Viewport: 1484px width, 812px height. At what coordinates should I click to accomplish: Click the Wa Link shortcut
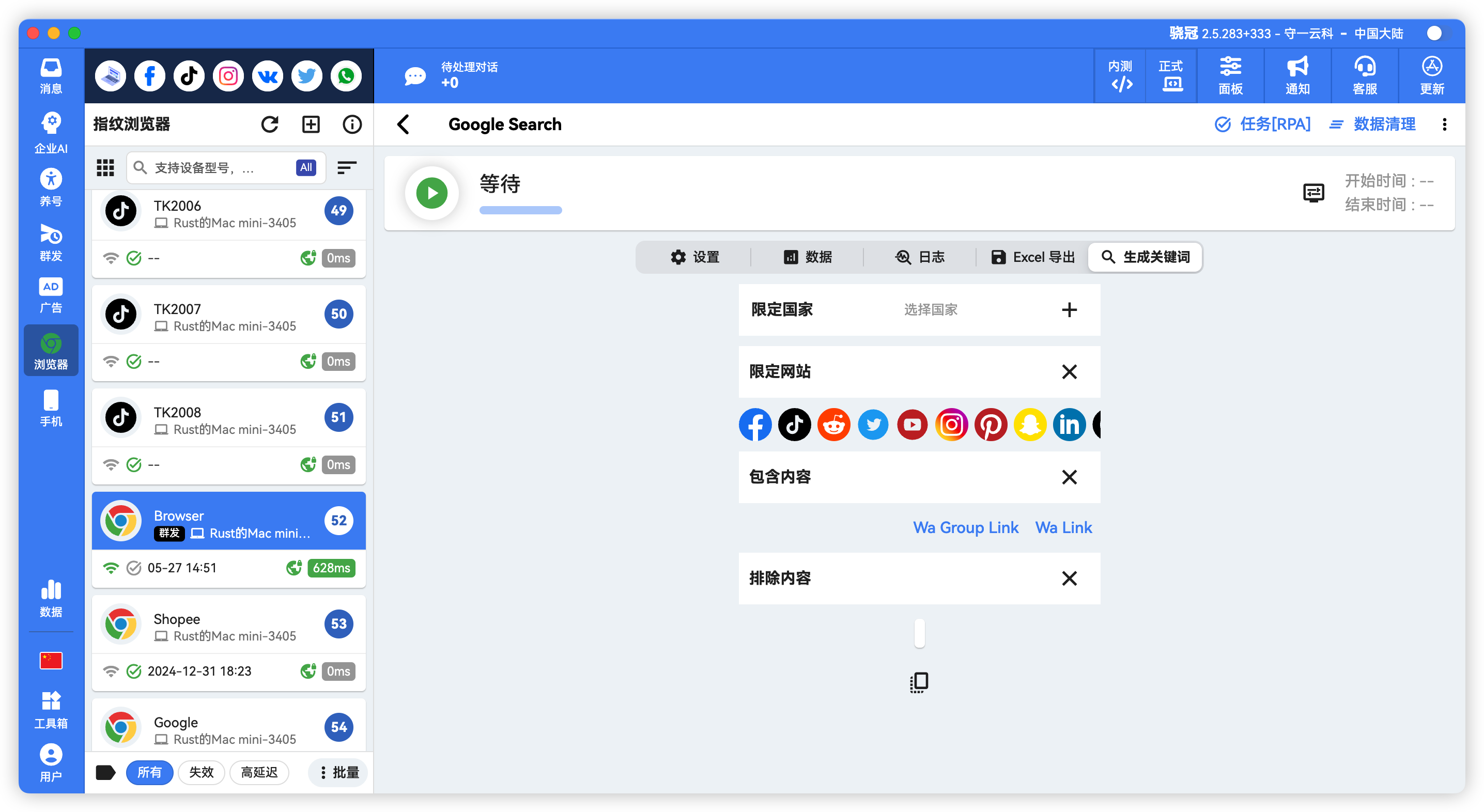1063,528
